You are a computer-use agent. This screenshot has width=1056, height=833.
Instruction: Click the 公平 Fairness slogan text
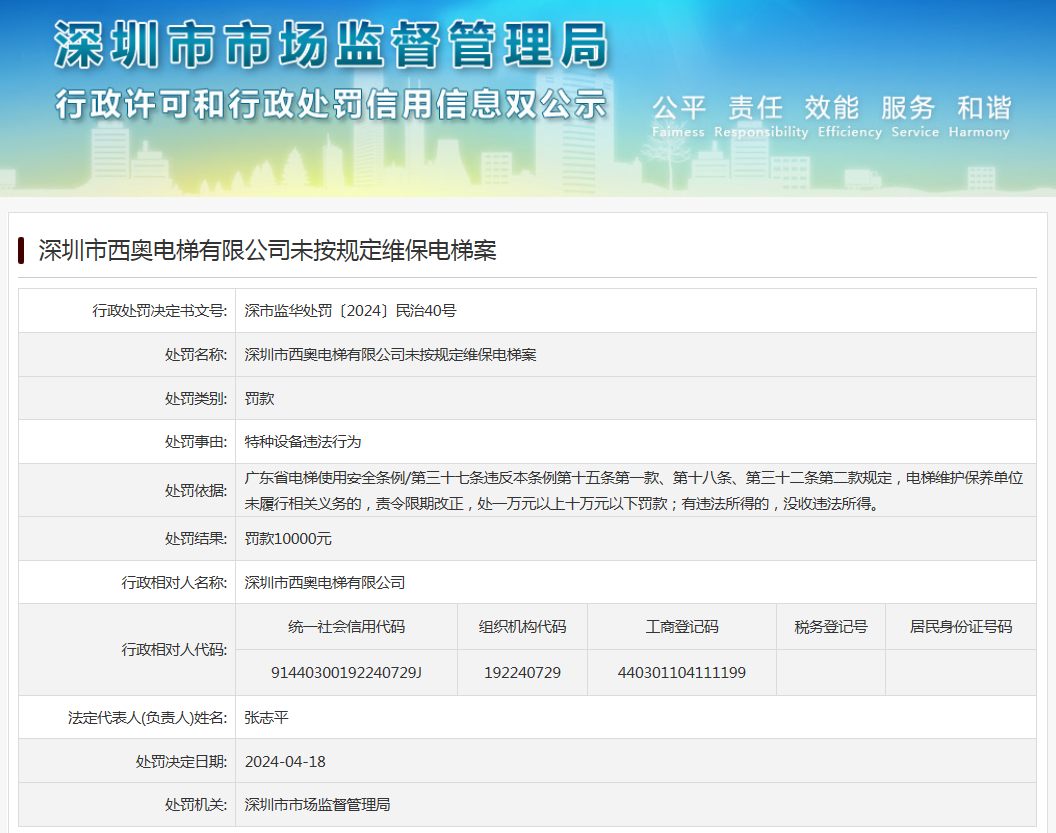pyautogui.click(x=679, y=115)
